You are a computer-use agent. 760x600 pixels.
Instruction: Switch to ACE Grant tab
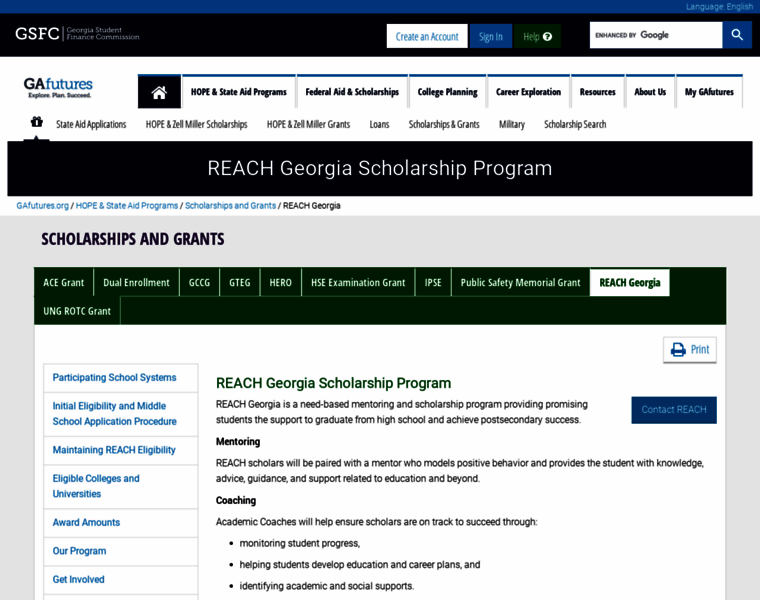pyautogui.click(x=63, y=283)
